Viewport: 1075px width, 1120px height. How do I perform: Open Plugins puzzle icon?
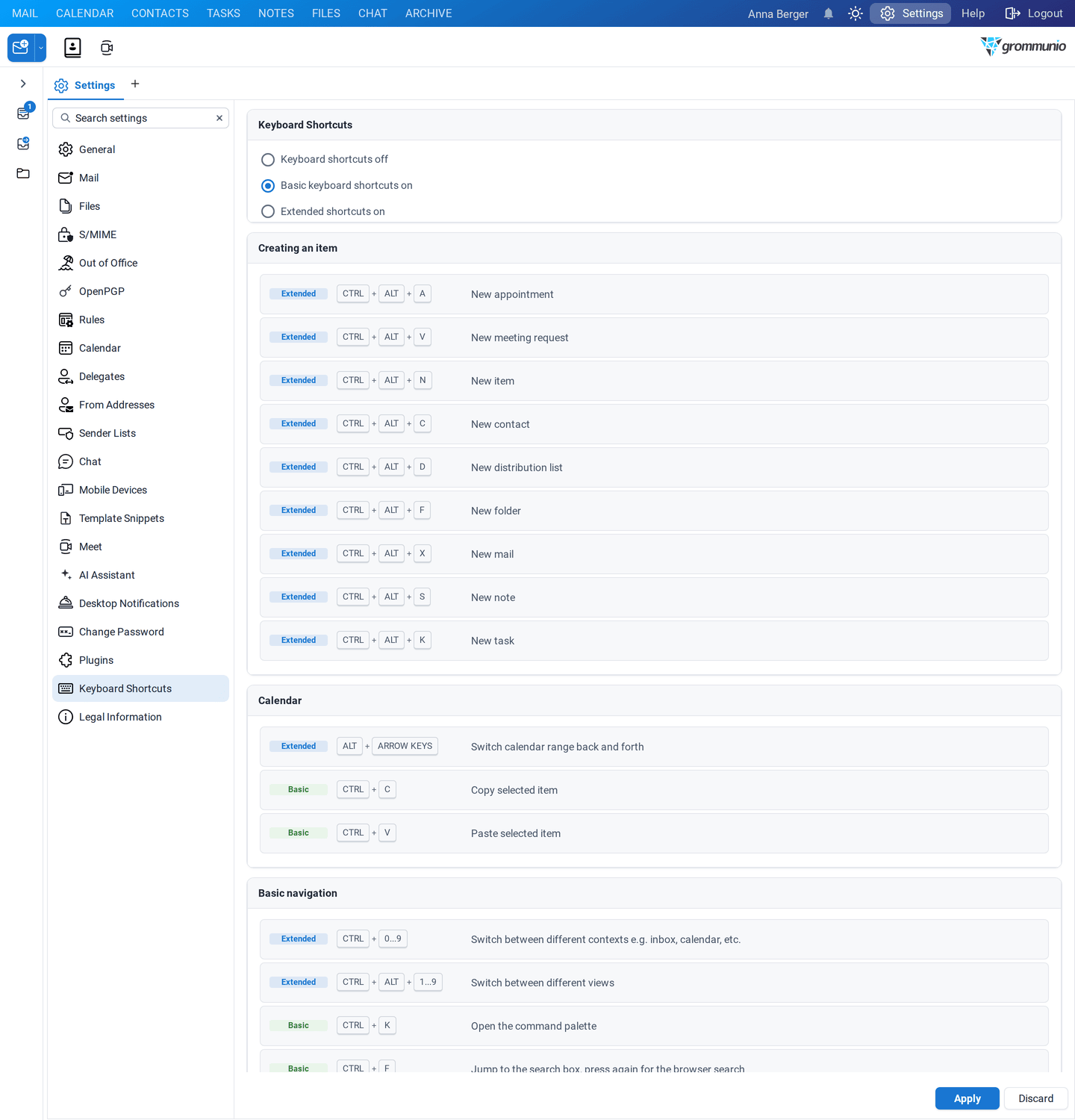click(x=66, y=660)
